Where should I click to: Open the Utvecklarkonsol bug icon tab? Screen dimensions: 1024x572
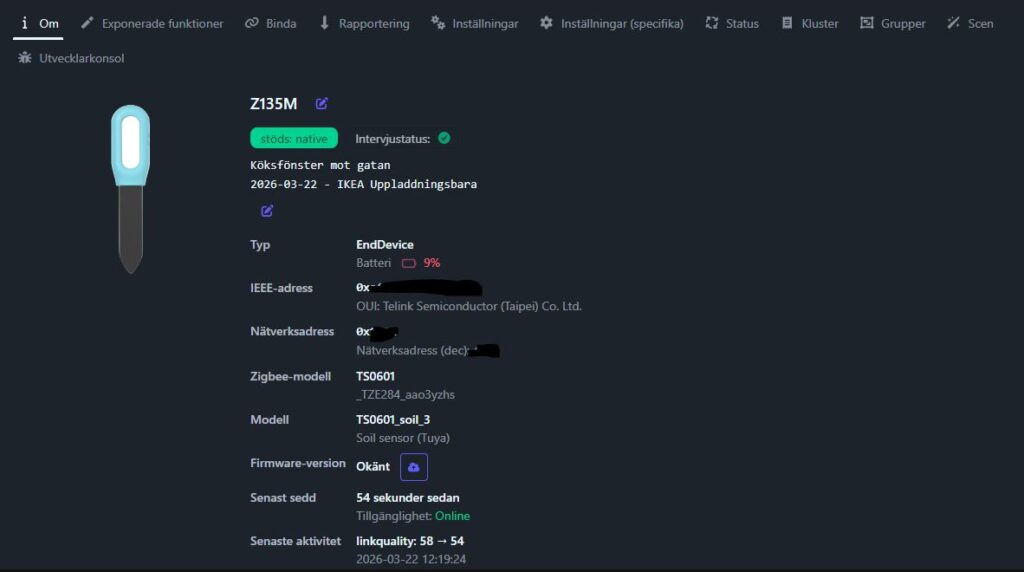[x=71, y=58]
